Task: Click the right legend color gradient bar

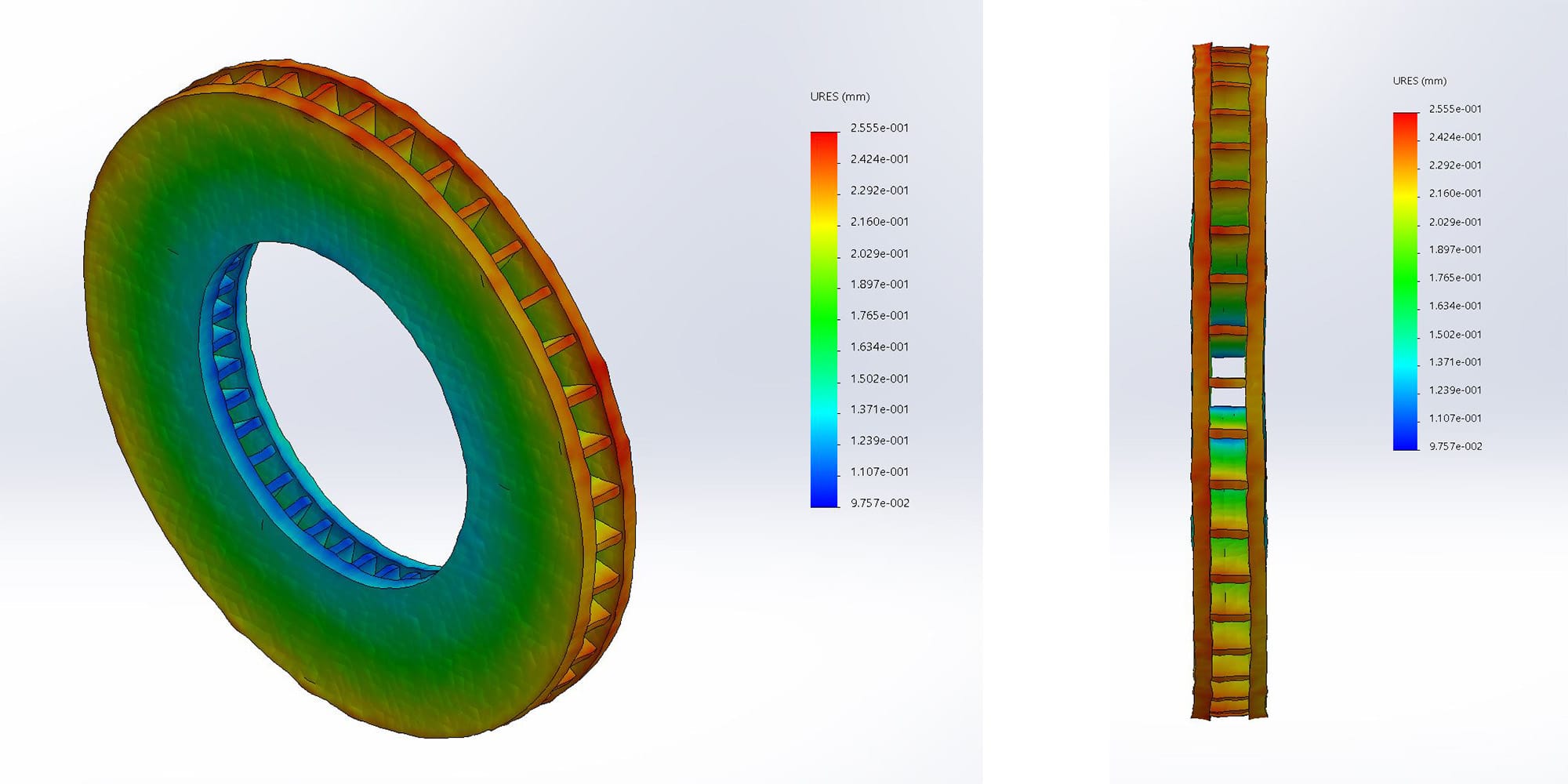Action: [1406, 281]
